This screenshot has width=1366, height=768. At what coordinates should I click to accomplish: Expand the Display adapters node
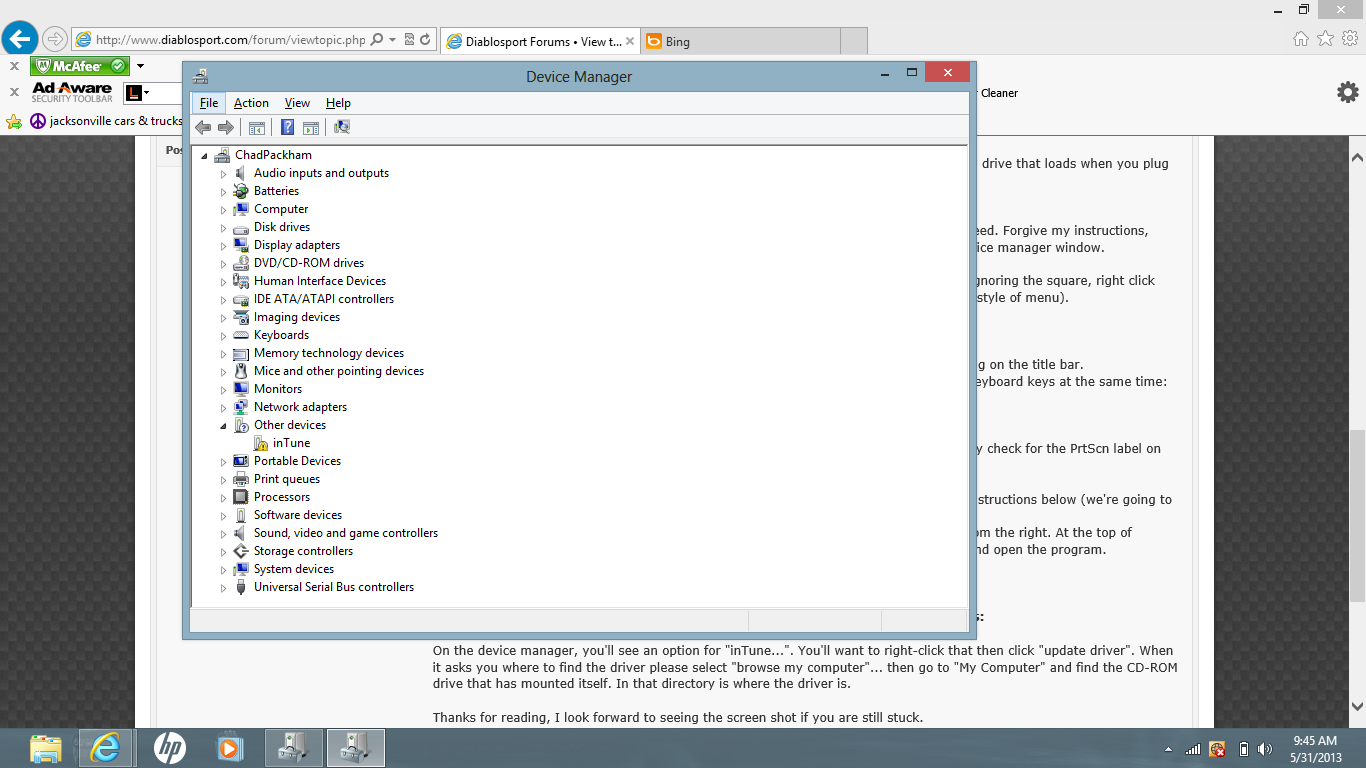click(224, 246)
